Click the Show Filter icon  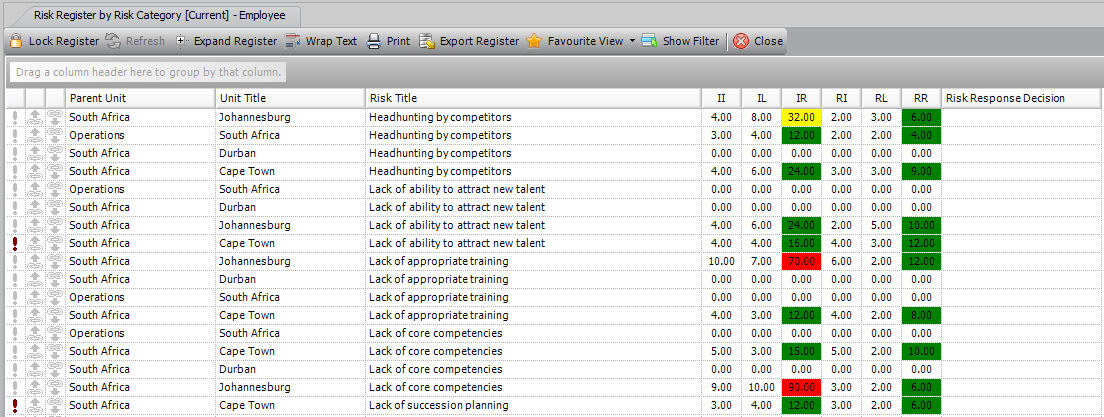[x=649, y=41]
